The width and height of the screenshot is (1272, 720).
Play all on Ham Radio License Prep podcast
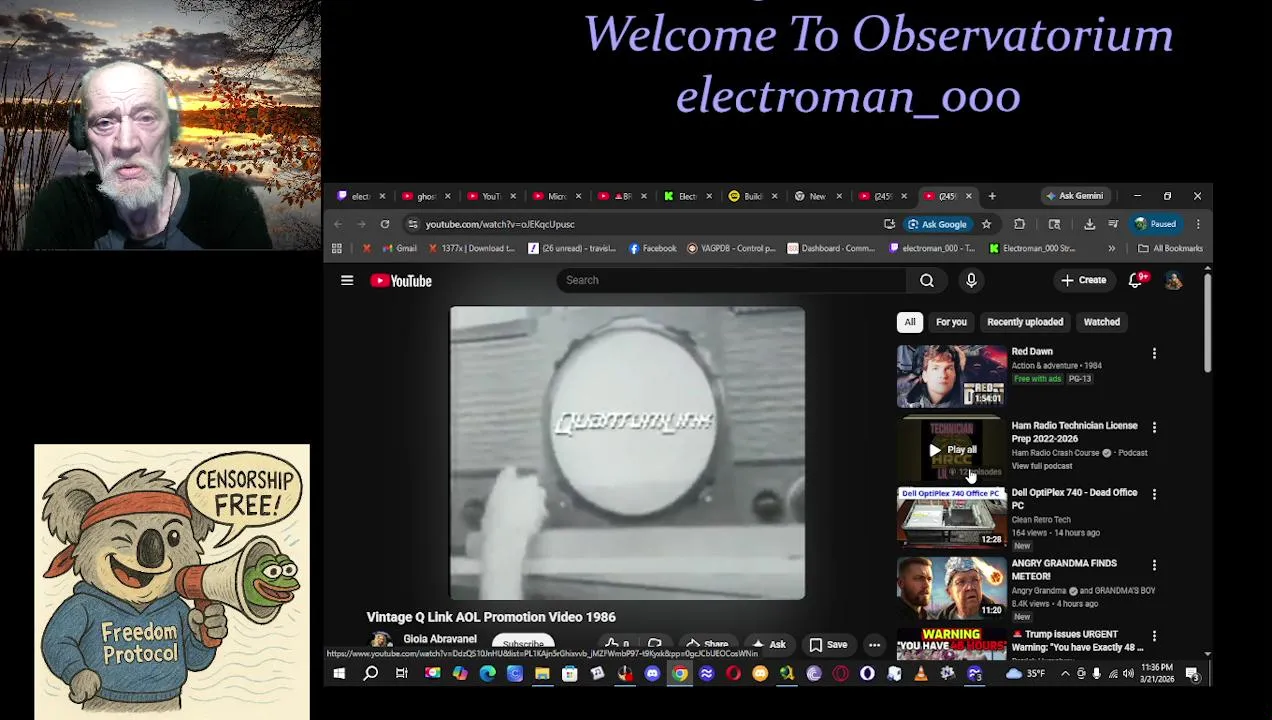(x=952, y=450)
